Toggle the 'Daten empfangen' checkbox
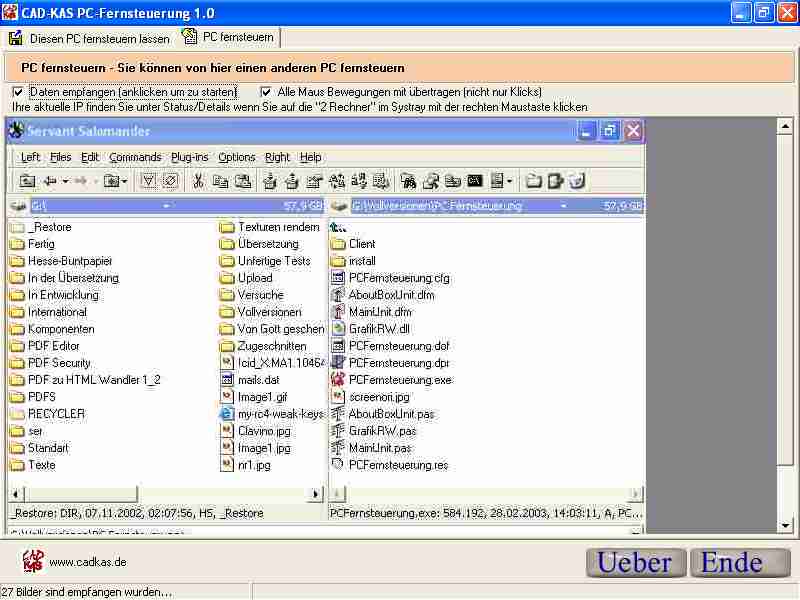The image size is (800, 600). click(18, 92)
